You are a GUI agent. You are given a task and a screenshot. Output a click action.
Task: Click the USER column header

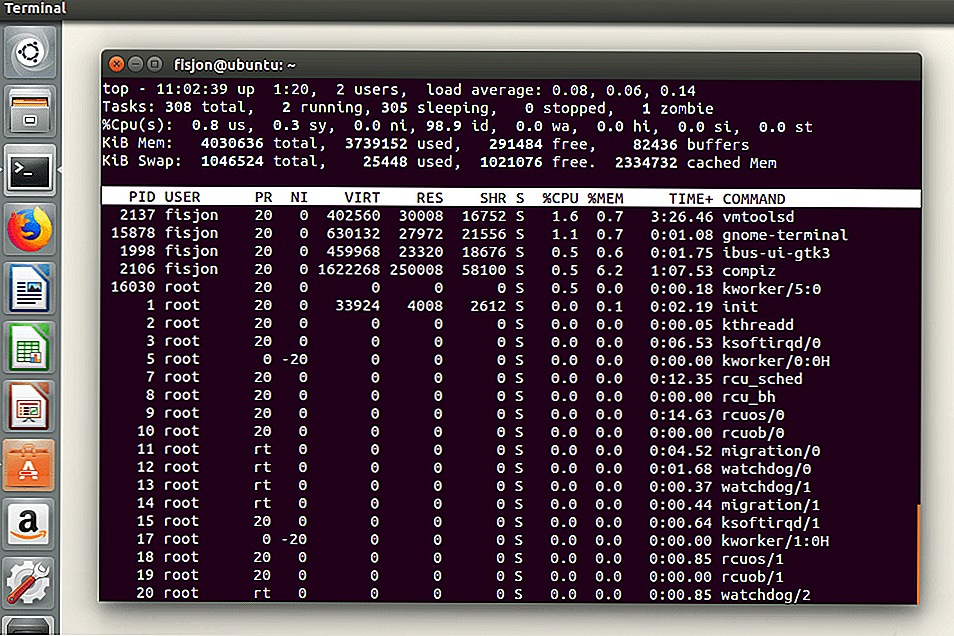coord(182,197)
